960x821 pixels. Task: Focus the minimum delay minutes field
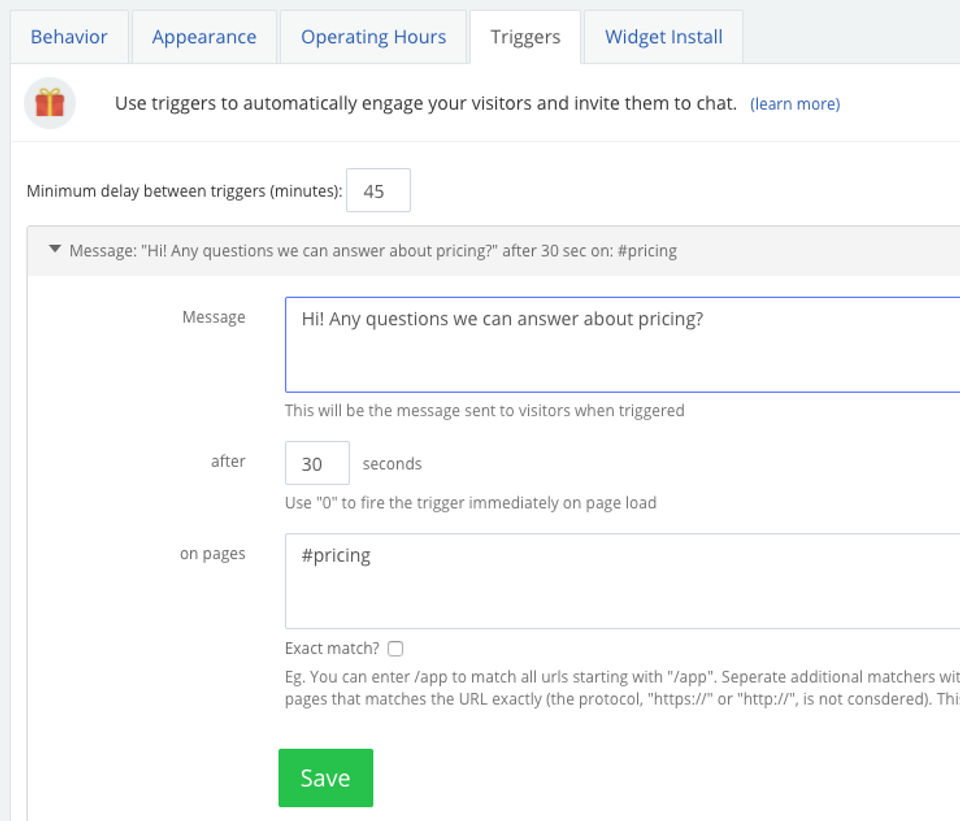(x=378, y=191)
